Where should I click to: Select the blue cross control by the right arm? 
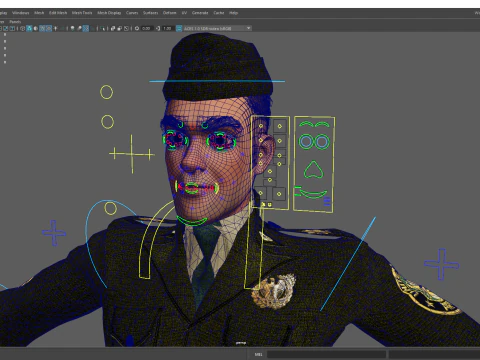54,233
